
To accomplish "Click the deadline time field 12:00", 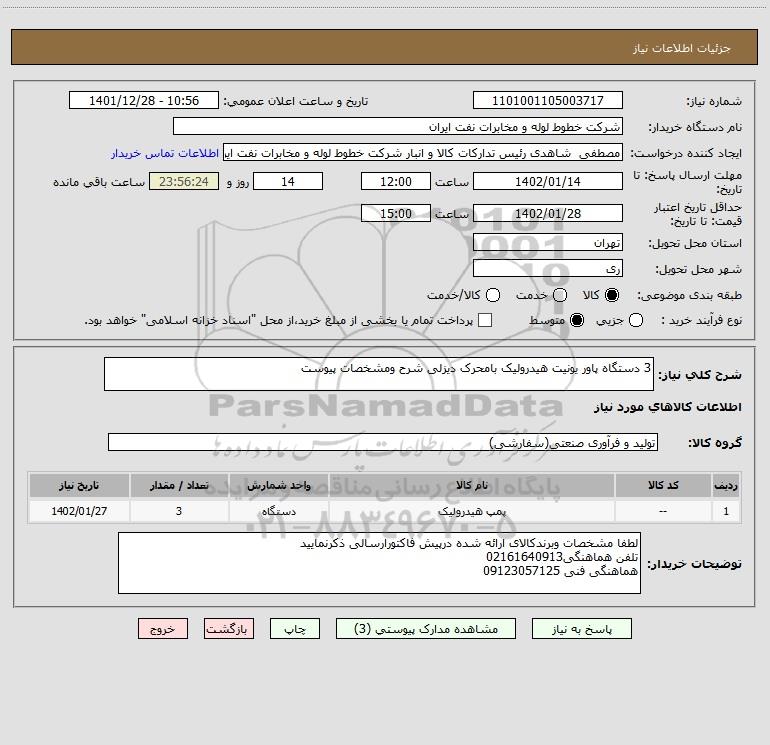I will [x=396, y=182].
